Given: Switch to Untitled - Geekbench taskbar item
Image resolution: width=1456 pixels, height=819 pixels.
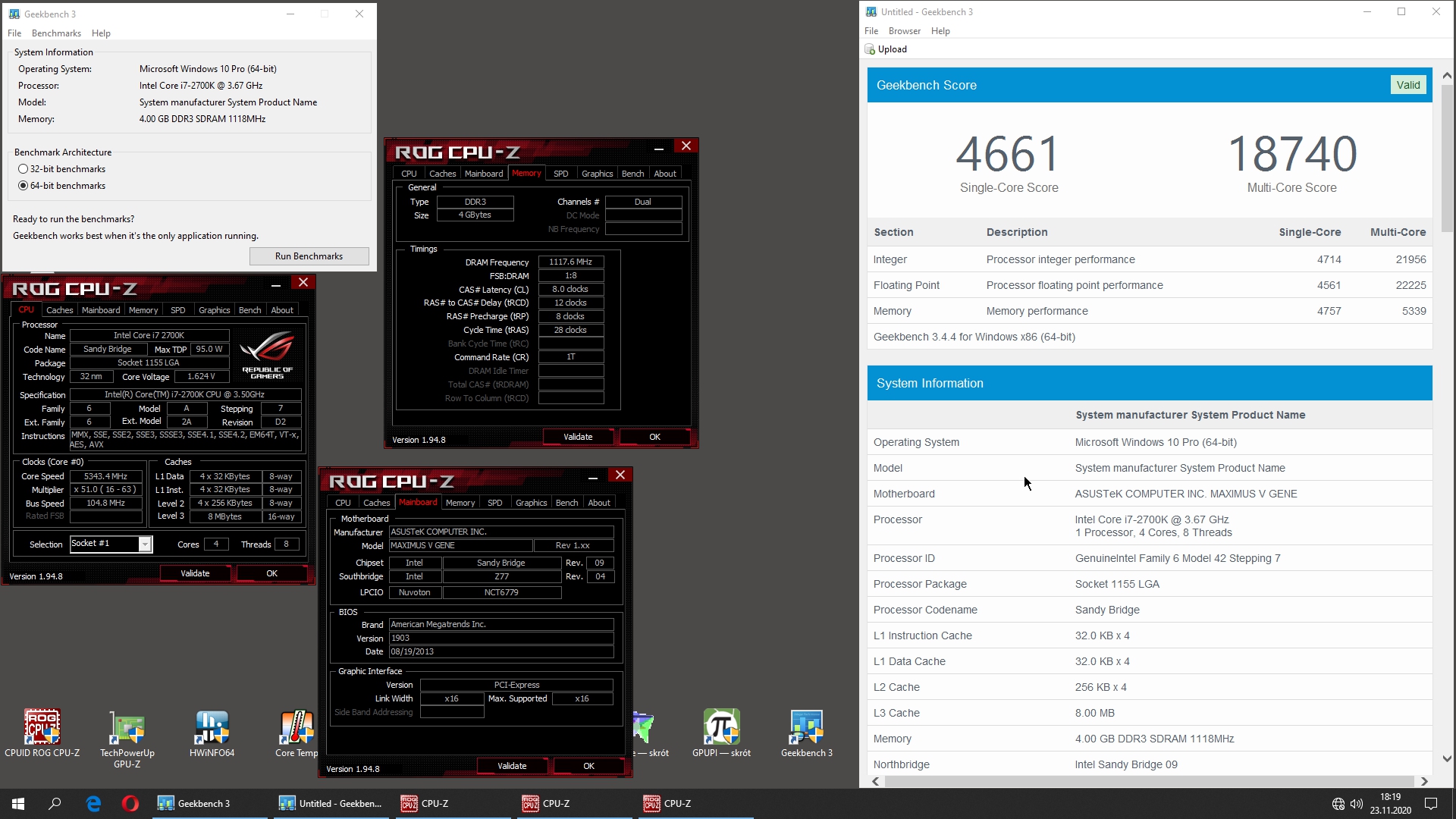Looking at the screenshot, I should click(331, 804).
